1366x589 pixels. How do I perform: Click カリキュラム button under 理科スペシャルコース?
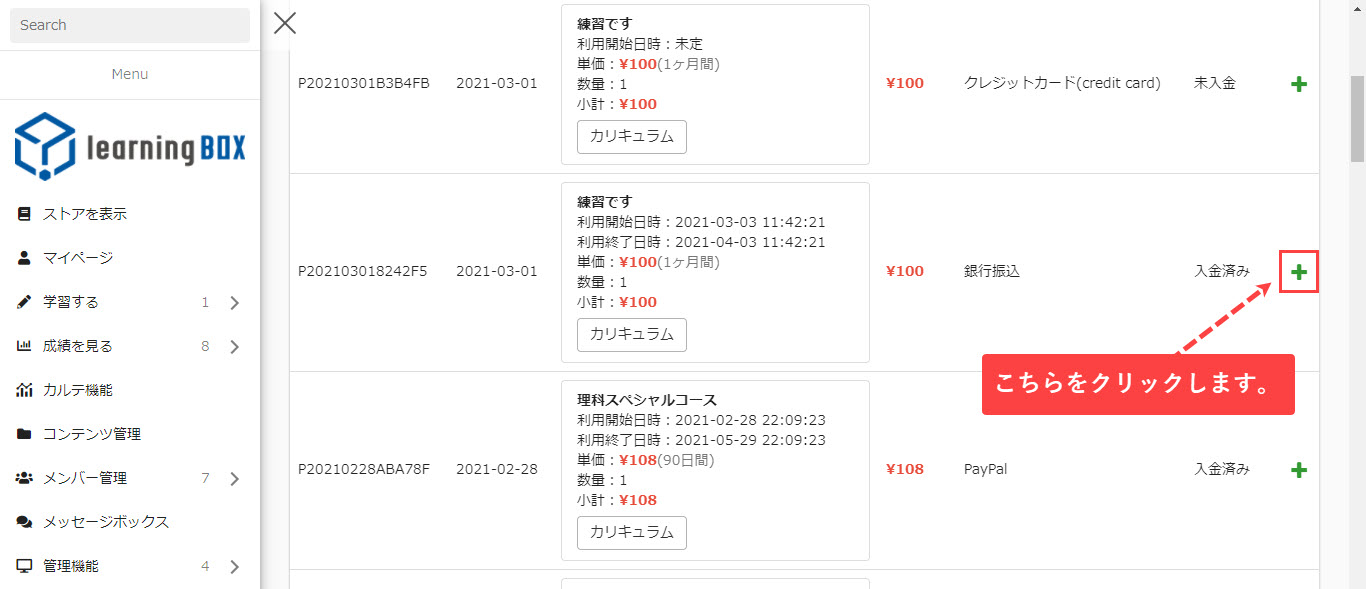point(632,533)
